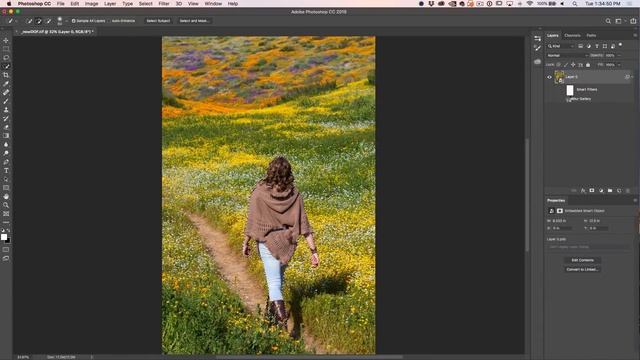Select the Spot Healing Brush tool
Image resolution: width=640 pixels, height=360 pixels.
(6, 92)
